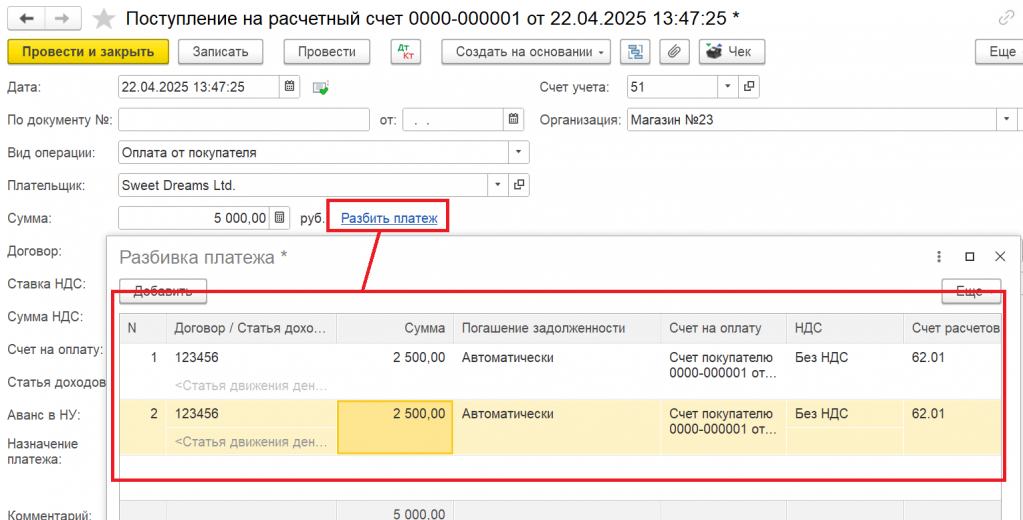Image resolution: width=1023 pixels, height=520 pixels.
Task: Expand the Организация dropdown
Action: [x=1007, y=120]
